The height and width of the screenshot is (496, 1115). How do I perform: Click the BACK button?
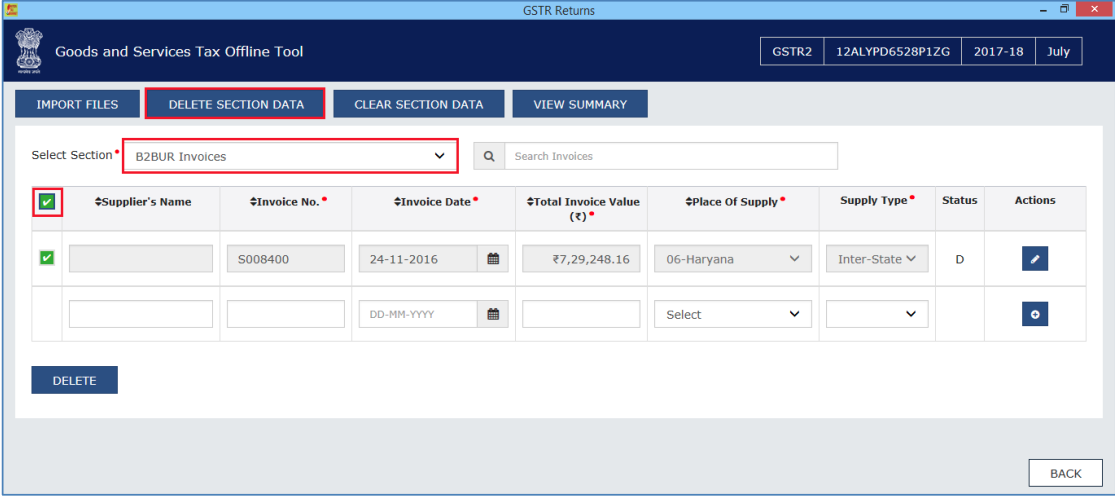pos(1065,473)
